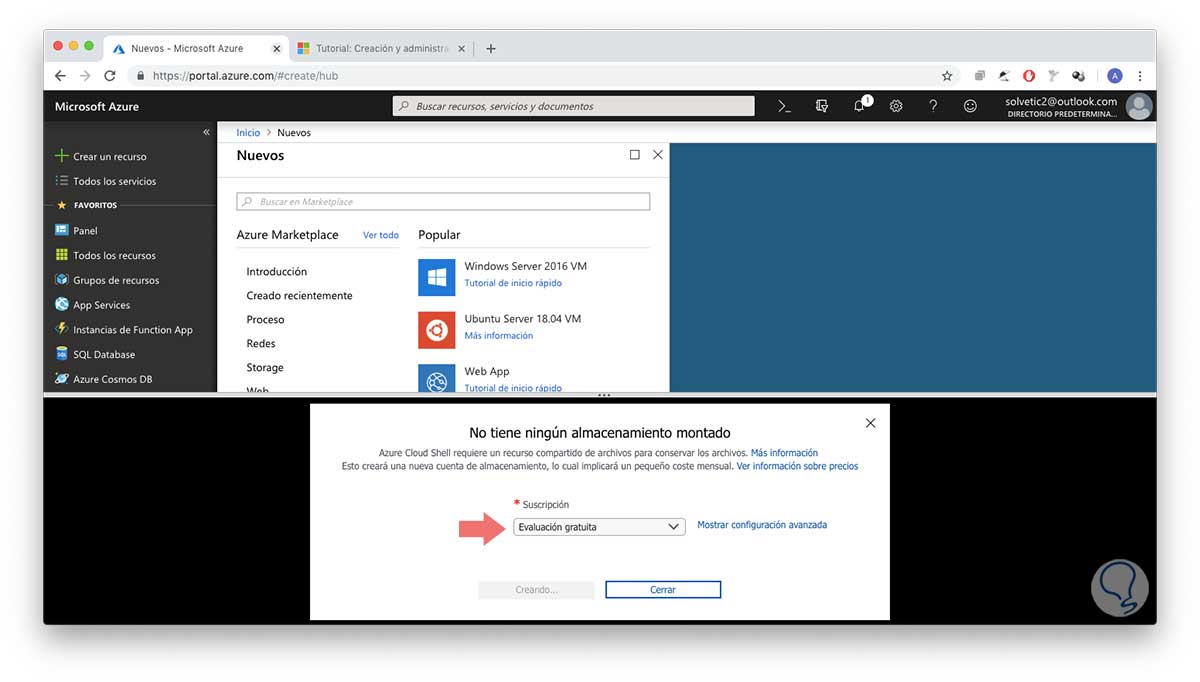Click the Web App title text
Viewport: 1200px width, 682px height.
point(487,371)
